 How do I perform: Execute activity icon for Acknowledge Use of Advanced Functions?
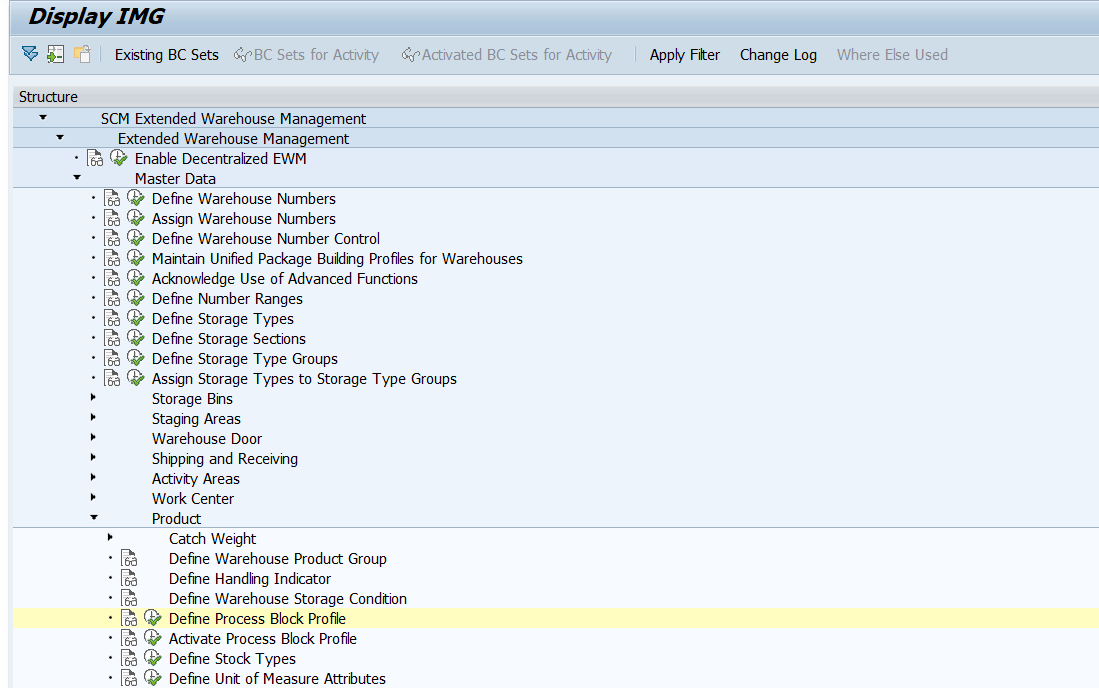[135, 278]
